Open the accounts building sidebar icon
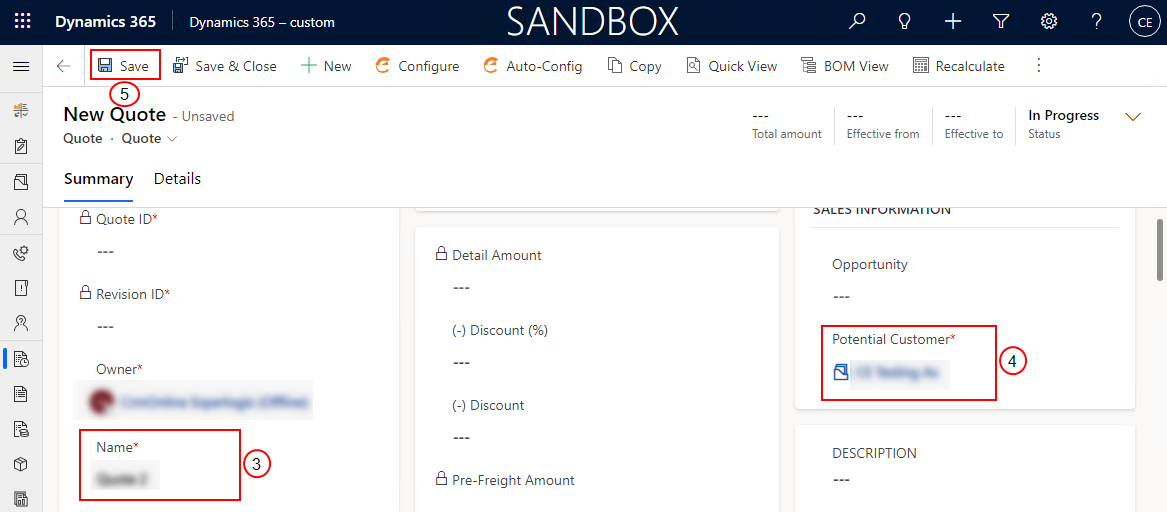The width and height of the screenshot is (1167, 512). [x=21, y=182]
